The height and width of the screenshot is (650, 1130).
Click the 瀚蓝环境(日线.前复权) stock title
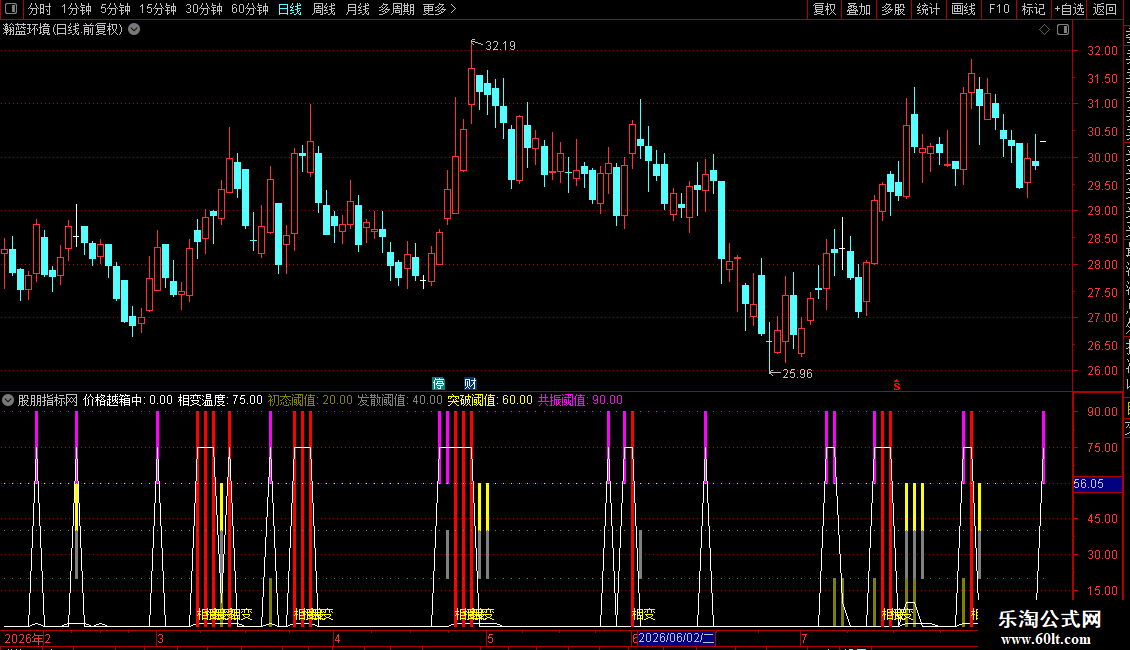[x=63, y=30]
